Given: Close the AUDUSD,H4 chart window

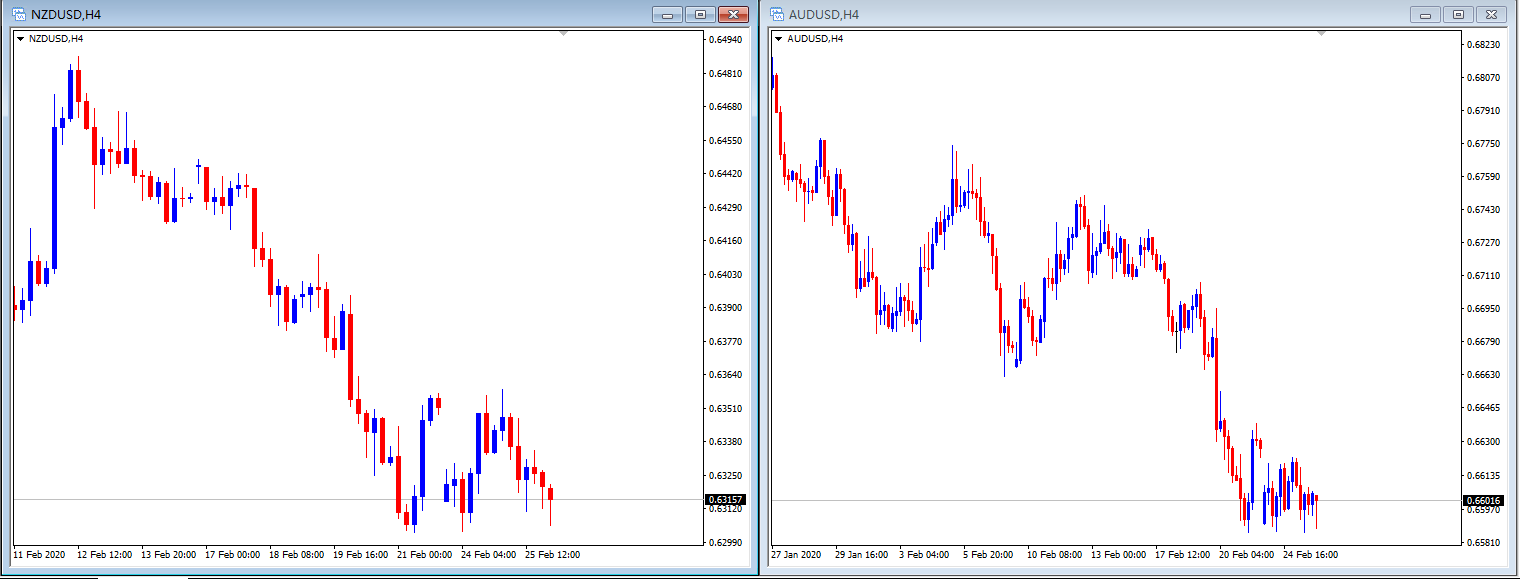Looking at the screenshot, I should point(1492,14).
